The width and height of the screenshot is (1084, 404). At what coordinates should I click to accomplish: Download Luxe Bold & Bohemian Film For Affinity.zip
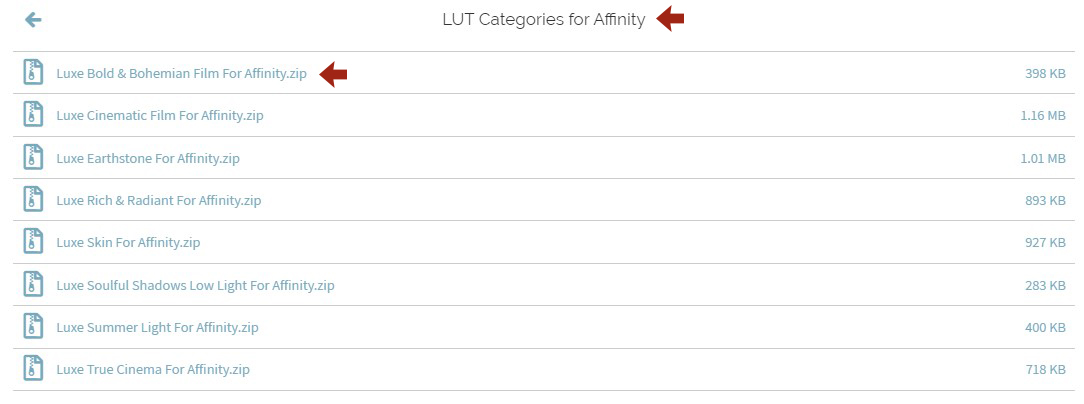point(181,74)
